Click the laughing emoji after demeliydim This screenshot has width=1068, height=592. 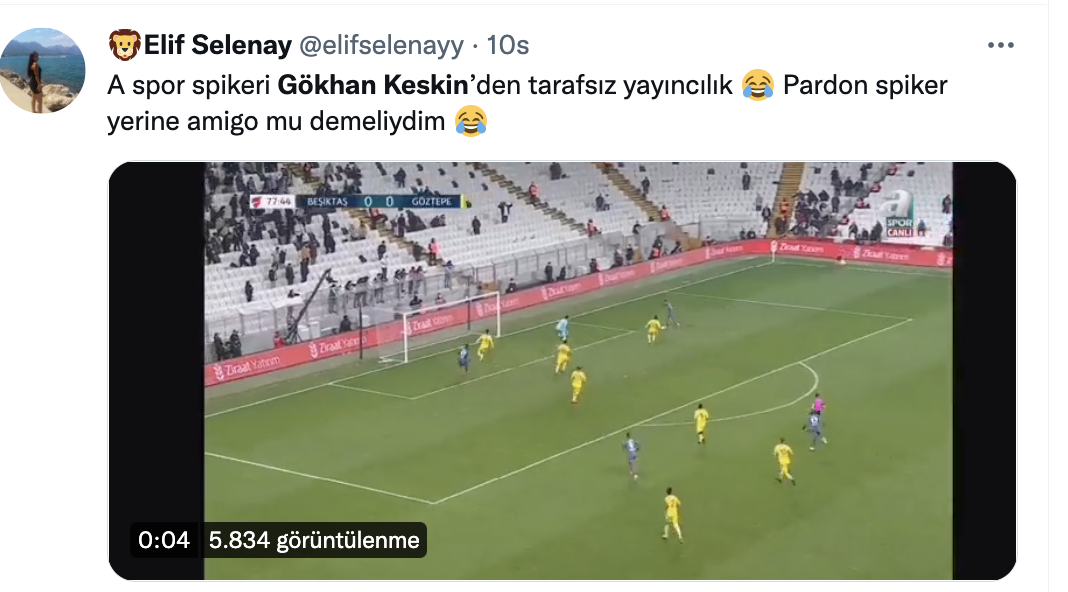[471, 121]
